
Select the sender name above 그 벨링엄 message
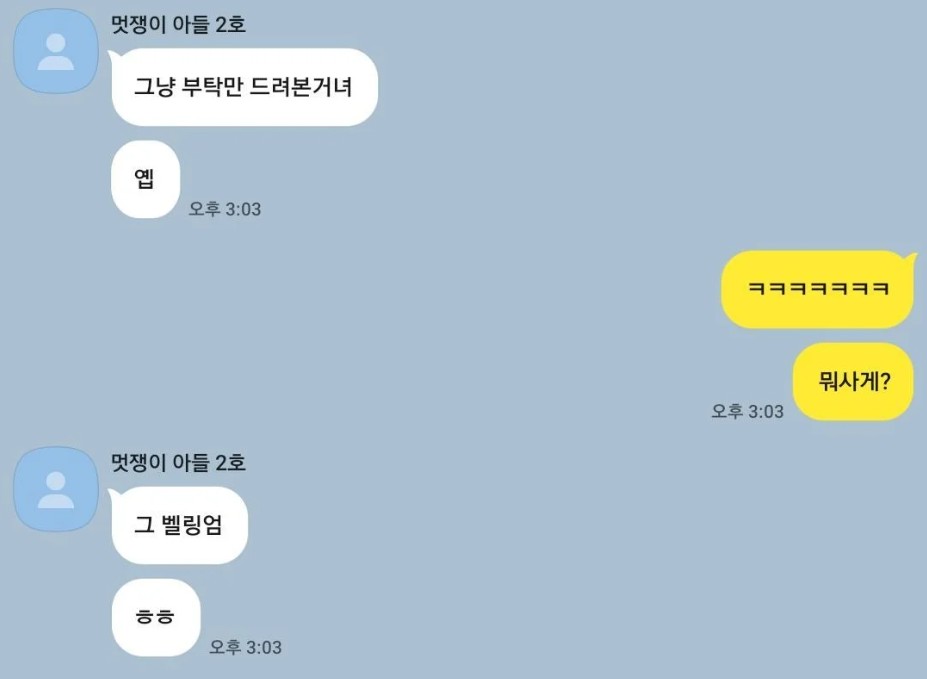pyautogui.click(x=179, y=463)
